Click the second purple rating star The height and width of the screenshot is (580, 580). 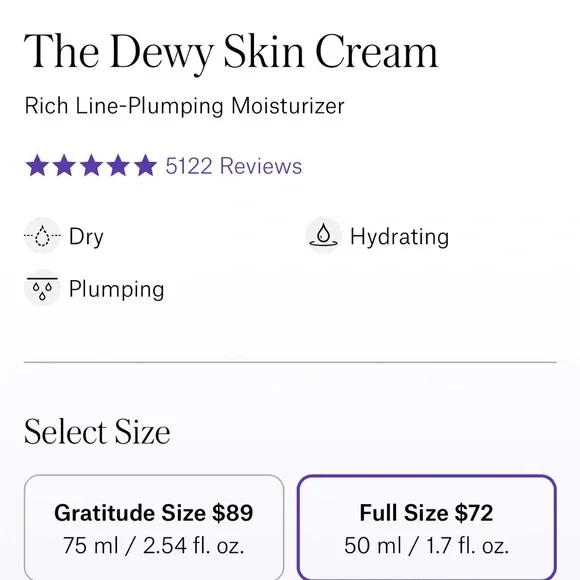pyautogui.click(x=64, y=165)
